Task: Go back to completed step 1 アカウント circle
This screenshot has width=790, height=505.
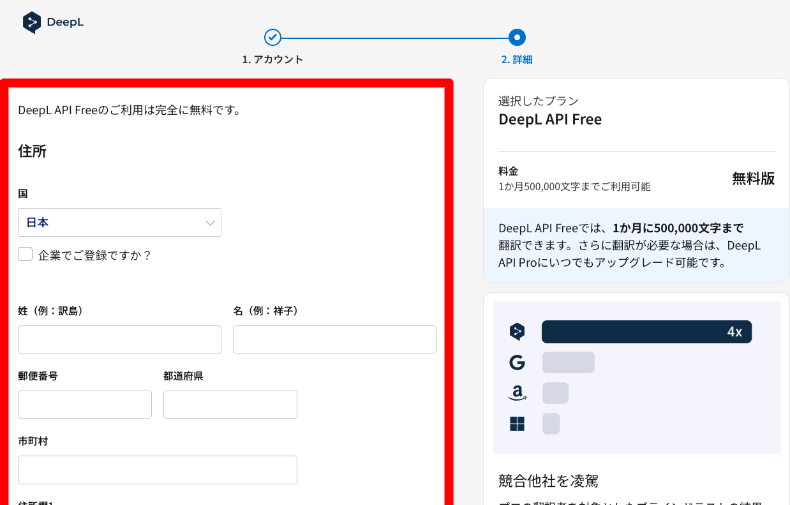Action: point(273,37)
